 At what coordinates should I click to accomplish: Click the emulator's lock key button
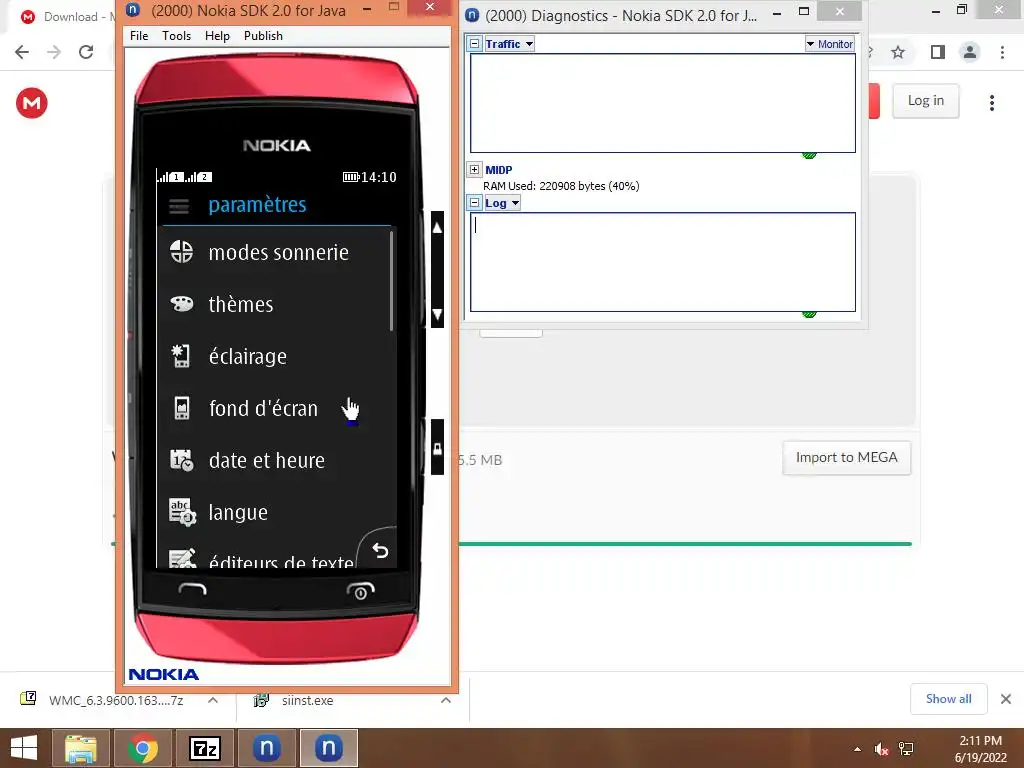pyautogui.click(x=438, y=448)
